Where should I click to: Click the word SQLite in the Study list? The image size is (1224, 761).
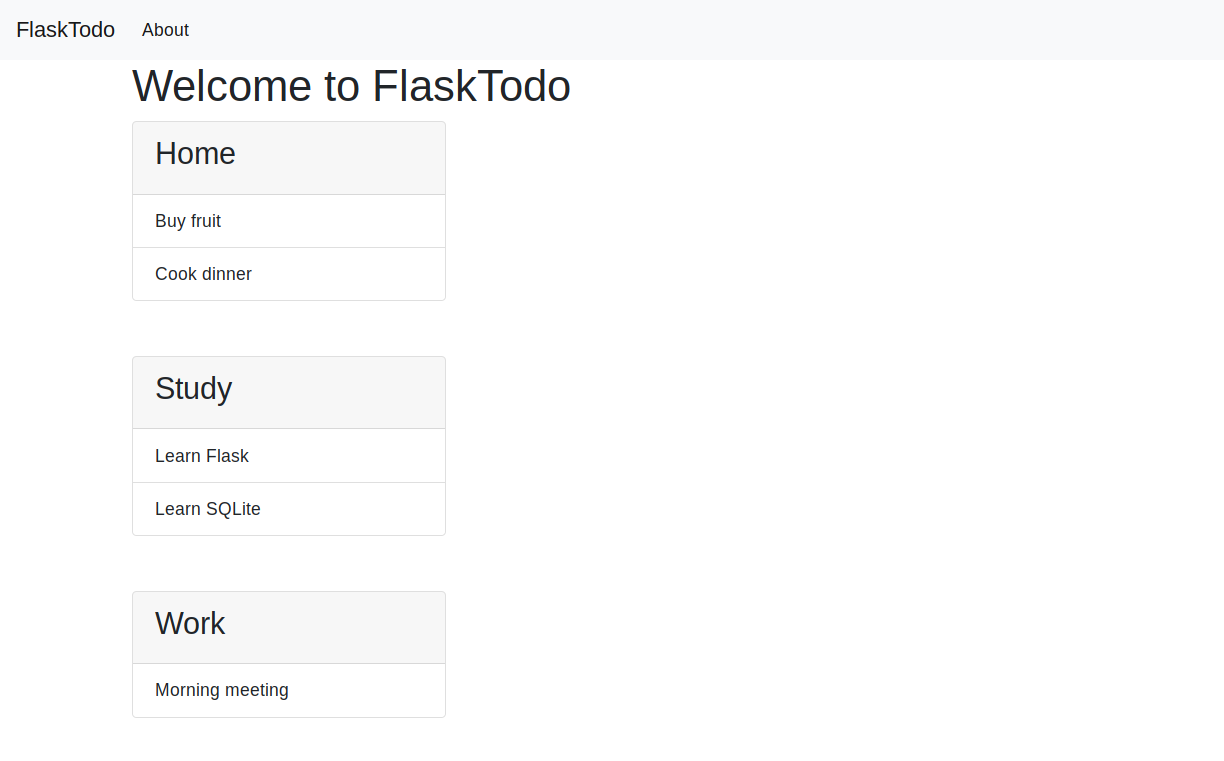pos(233,509)
